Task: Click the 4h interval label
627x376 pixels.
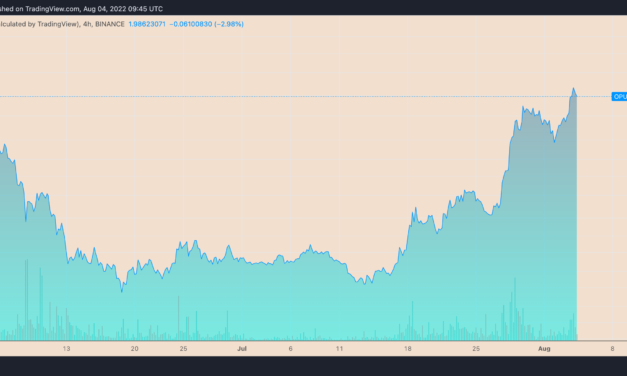Action: pos(87,24)
